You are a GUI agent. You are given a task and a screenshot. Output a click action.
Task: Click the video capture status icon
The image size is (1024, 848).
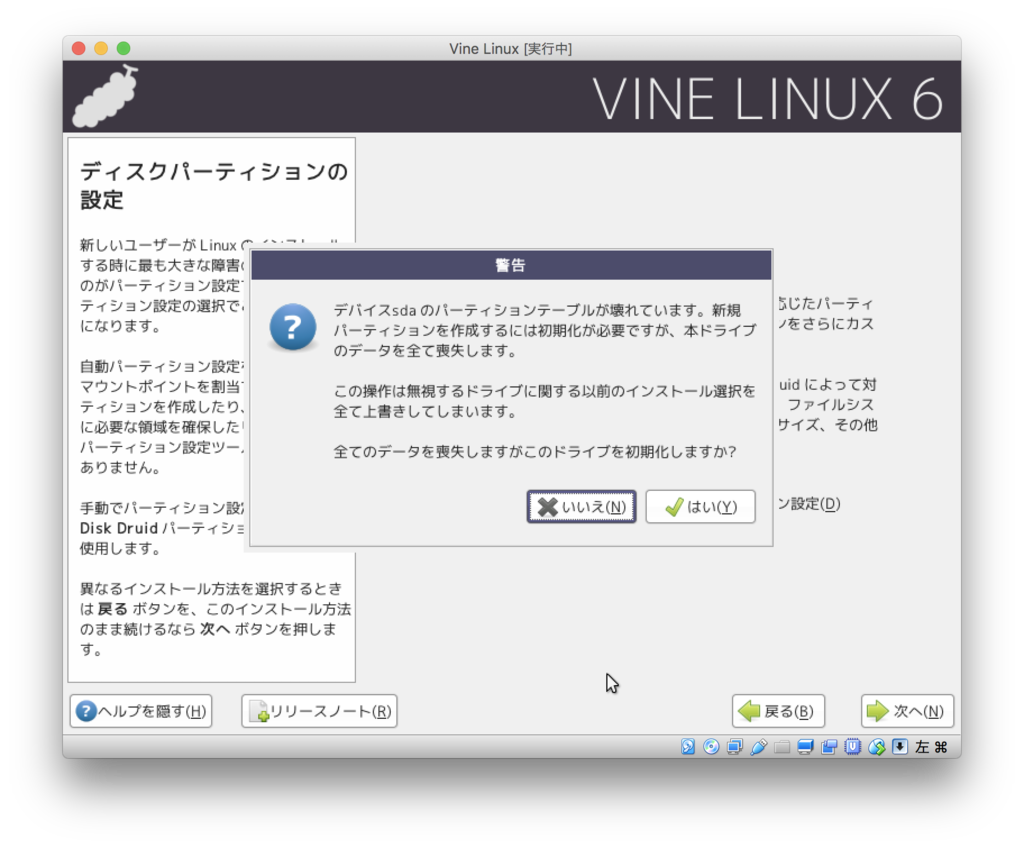click(829, 747)
